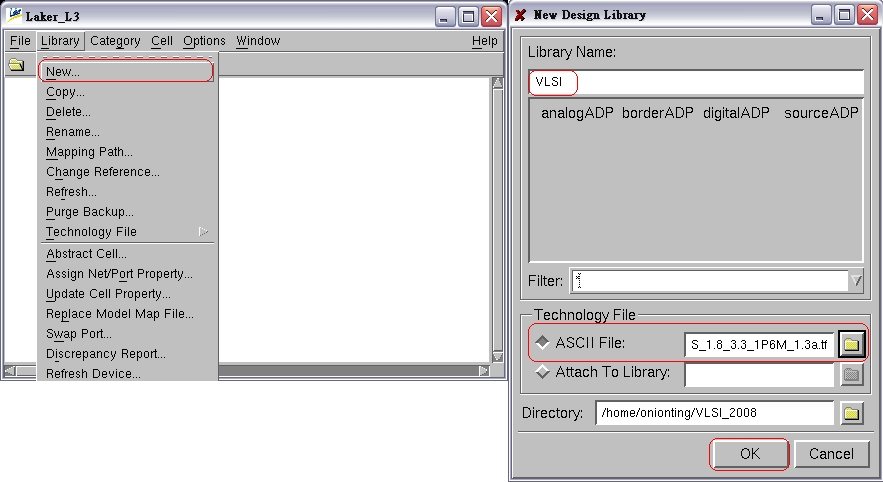Choose Delete... from Library menu
Viewport: 883px width, 482px height.
pyautogui.click(x=126, y=111)
